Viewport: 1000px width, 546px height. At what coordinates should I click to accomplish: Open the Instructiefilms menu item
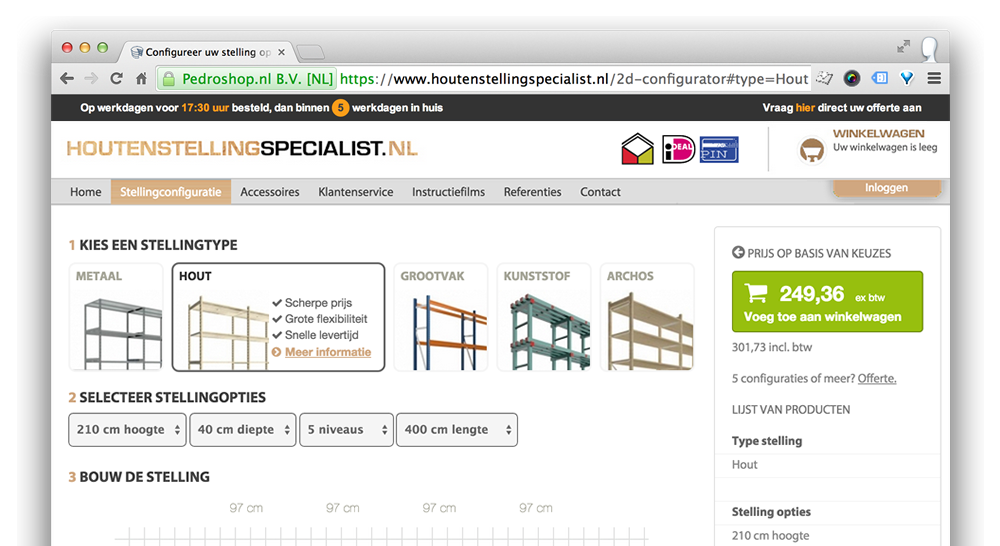[x=448, y=192]
